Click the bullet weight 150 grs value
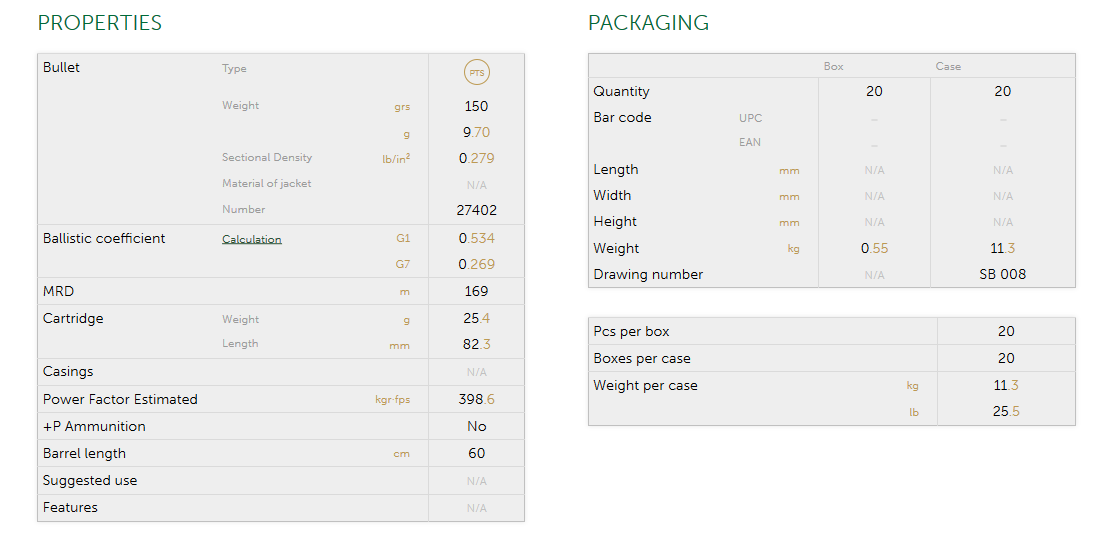This screenshot has width=1096, height=550. 477,106
